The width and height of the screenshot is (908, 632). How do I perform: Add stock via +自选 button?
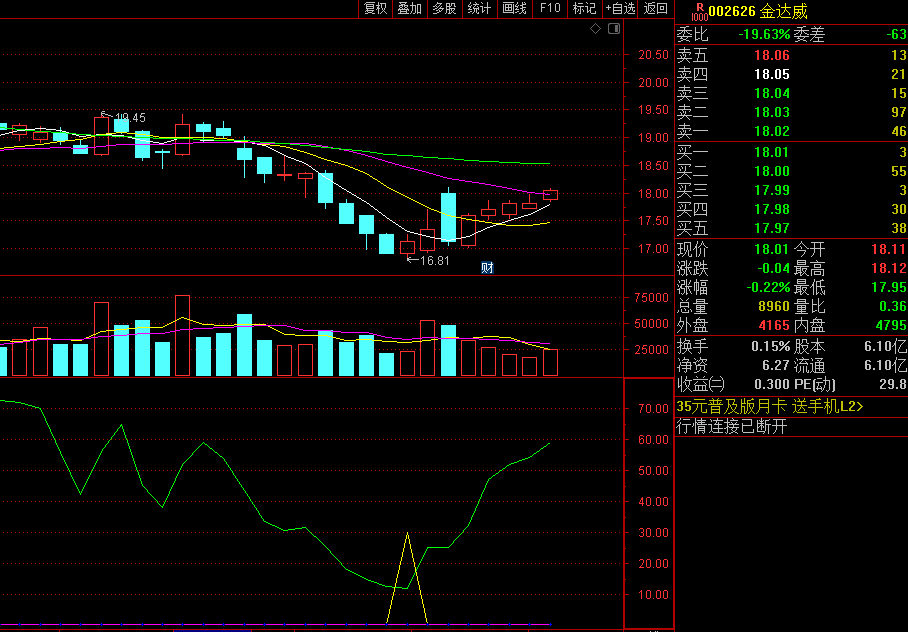pyautogui.click(x=620, y=9)
